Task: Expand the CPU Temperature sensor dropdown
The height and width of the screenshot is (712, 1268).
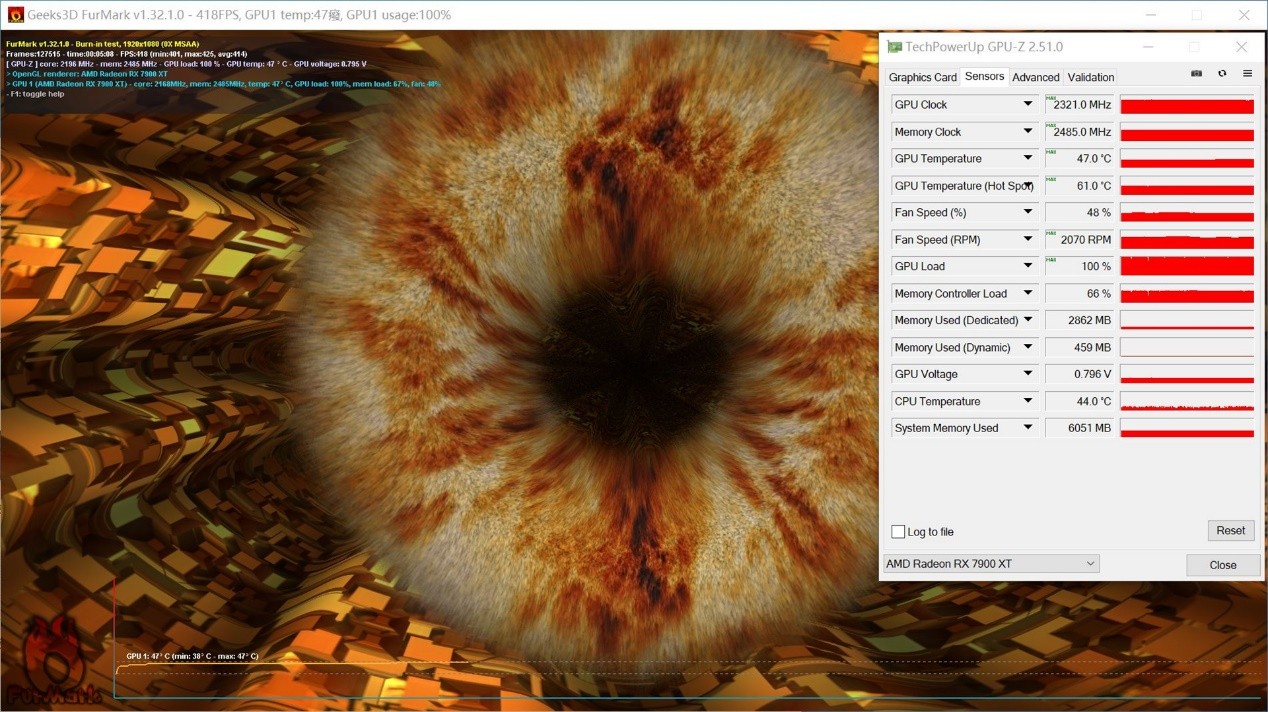Action: pos(1027,401)
